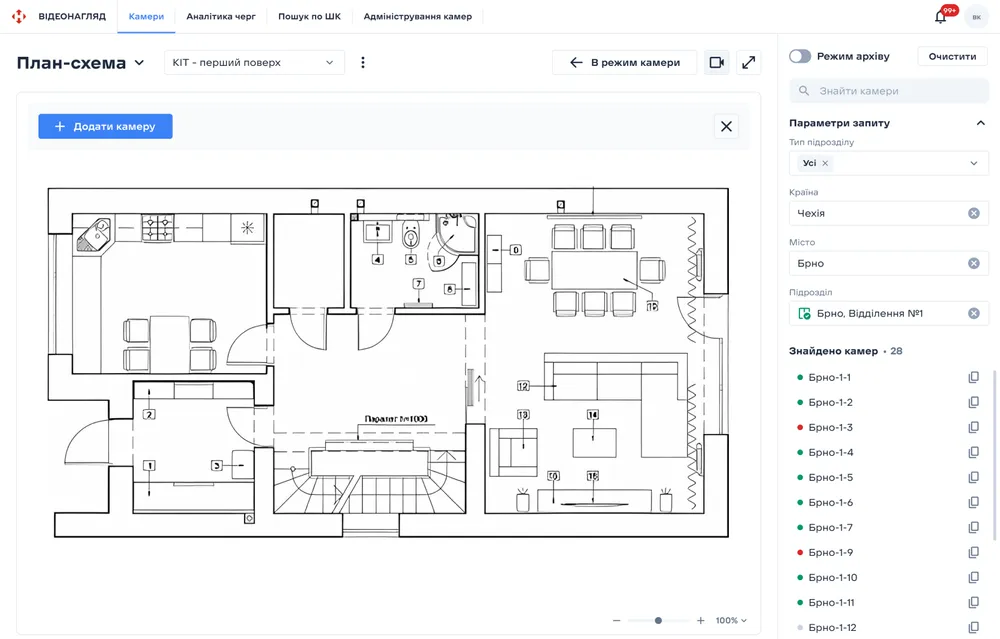Copy icon for Брно-1-4
Screen dimensions: 1000x639
point(974,452)
